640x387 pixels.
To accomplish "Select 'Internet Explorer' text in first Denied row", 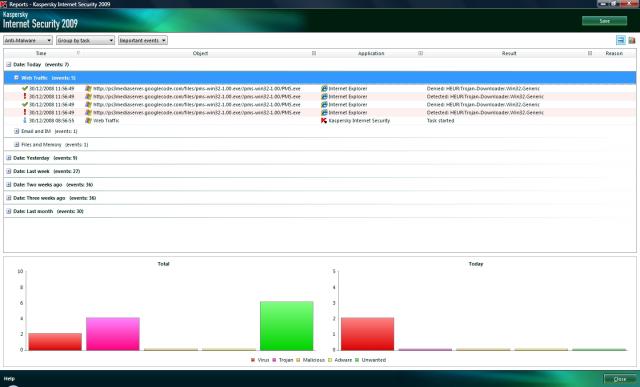I will [348, 88].
